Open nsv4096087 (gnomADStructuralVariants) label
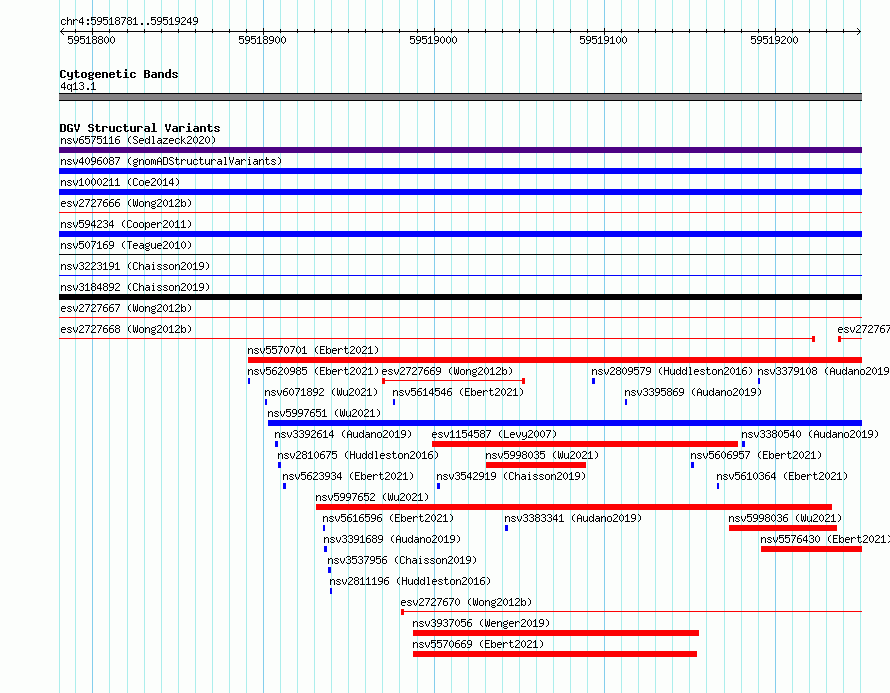Viewport: 890px width, 693px height. coord(171,161)
